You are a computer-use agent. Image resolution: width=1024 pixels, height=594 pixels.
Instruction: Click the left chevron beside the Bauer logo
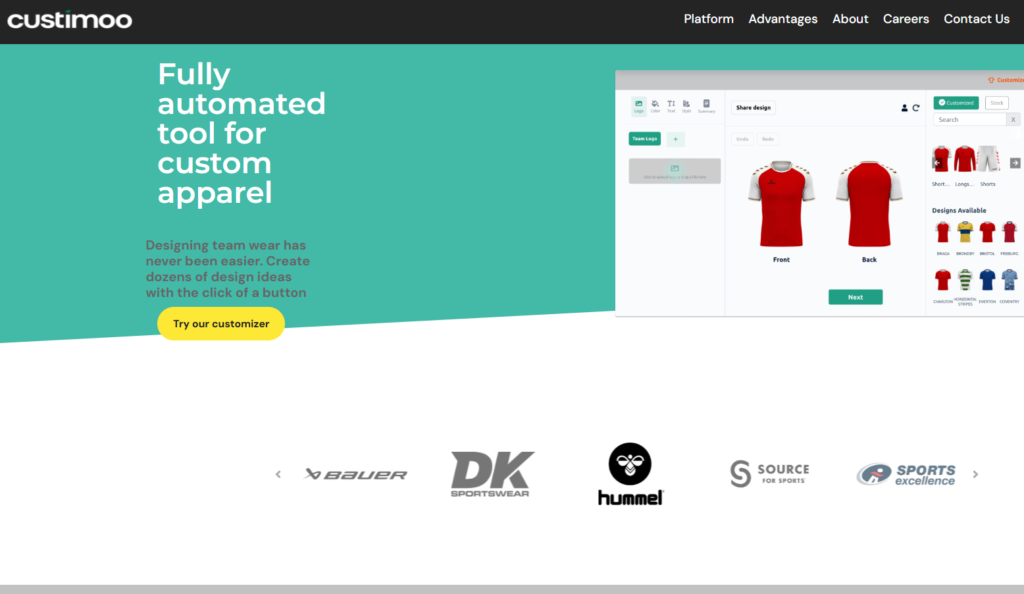(x=278, y=474)
